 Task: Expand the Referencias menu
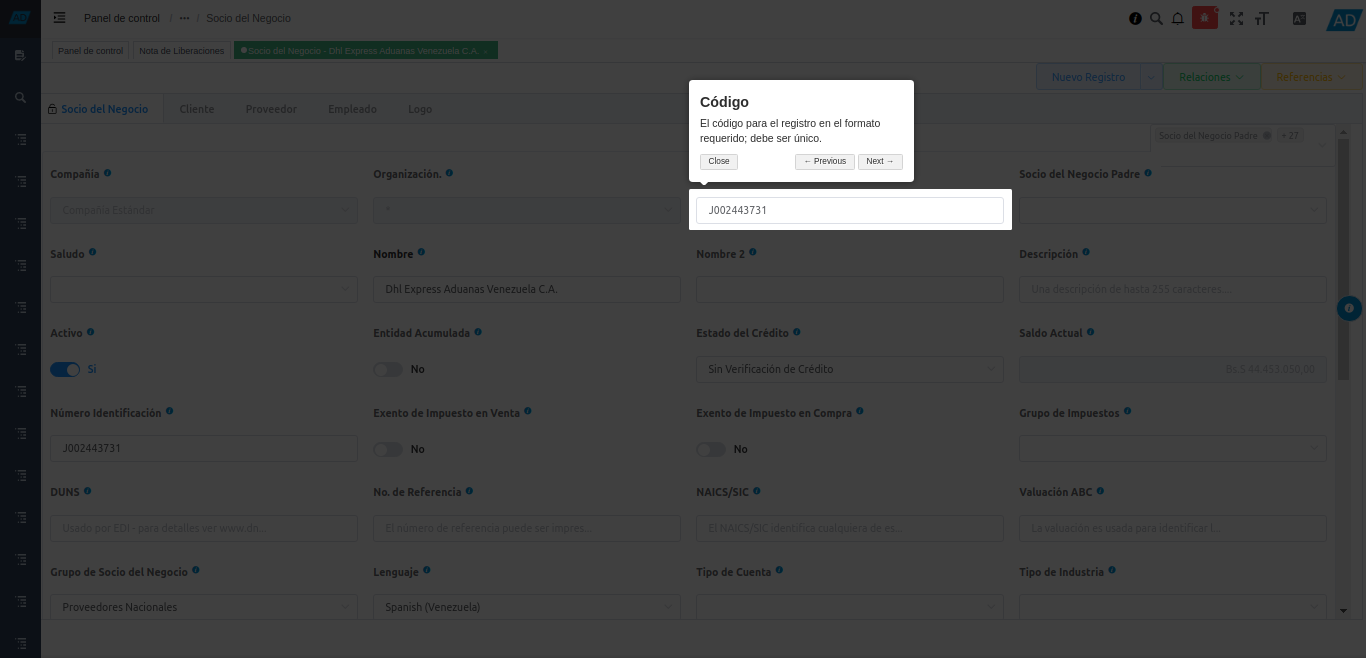click(1312, 77)
